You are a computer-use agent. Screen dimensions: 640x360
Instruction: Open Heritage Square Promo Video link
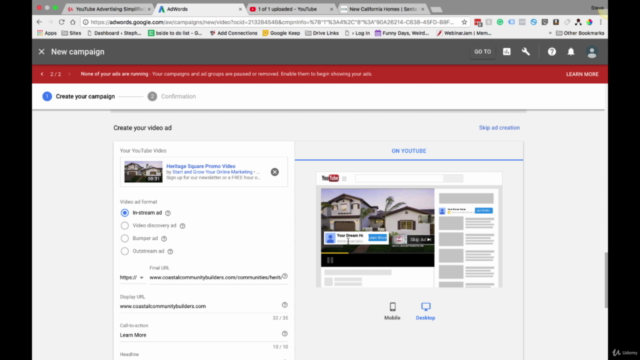[201, 166]
